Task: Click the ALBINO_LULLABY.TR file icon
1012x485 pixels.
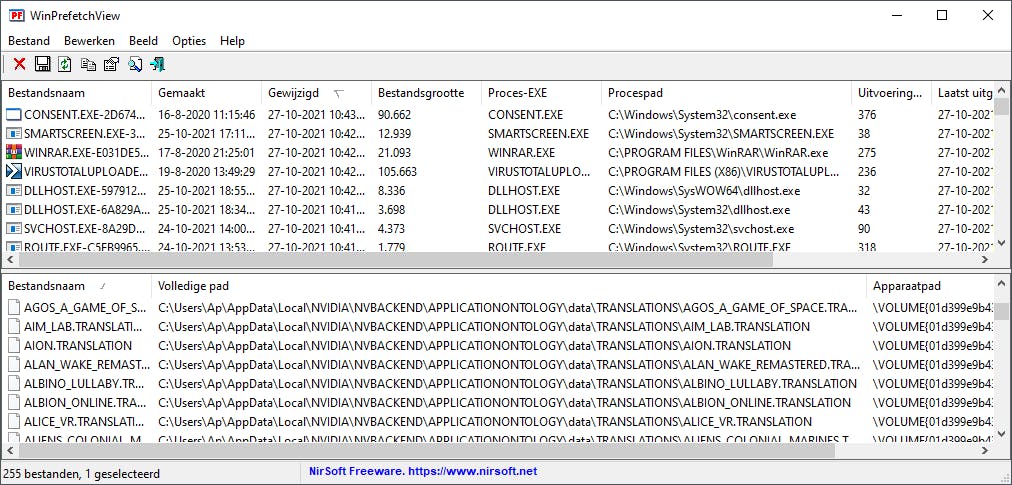Action: click(x=14, y=384)
